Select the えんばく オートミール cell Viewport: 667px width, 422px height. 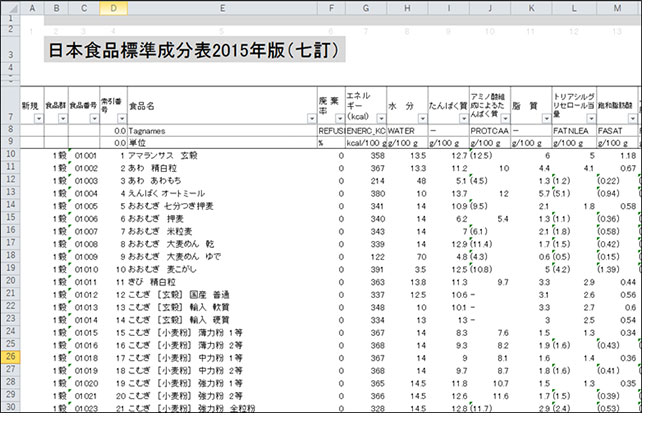coord(222,194)
